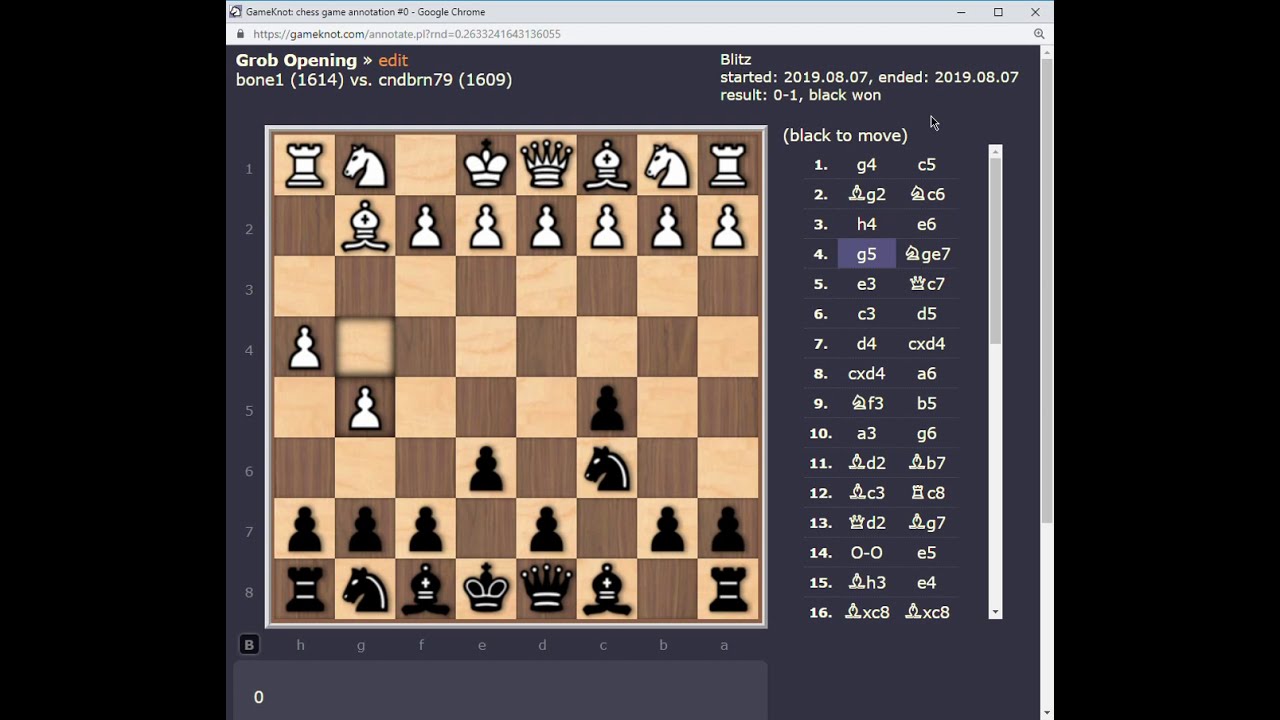Select the white pawn on h4
Image resolution: width=1280 pixels, height=720 pixels.
pyautogui.click(x=305, y=347)
